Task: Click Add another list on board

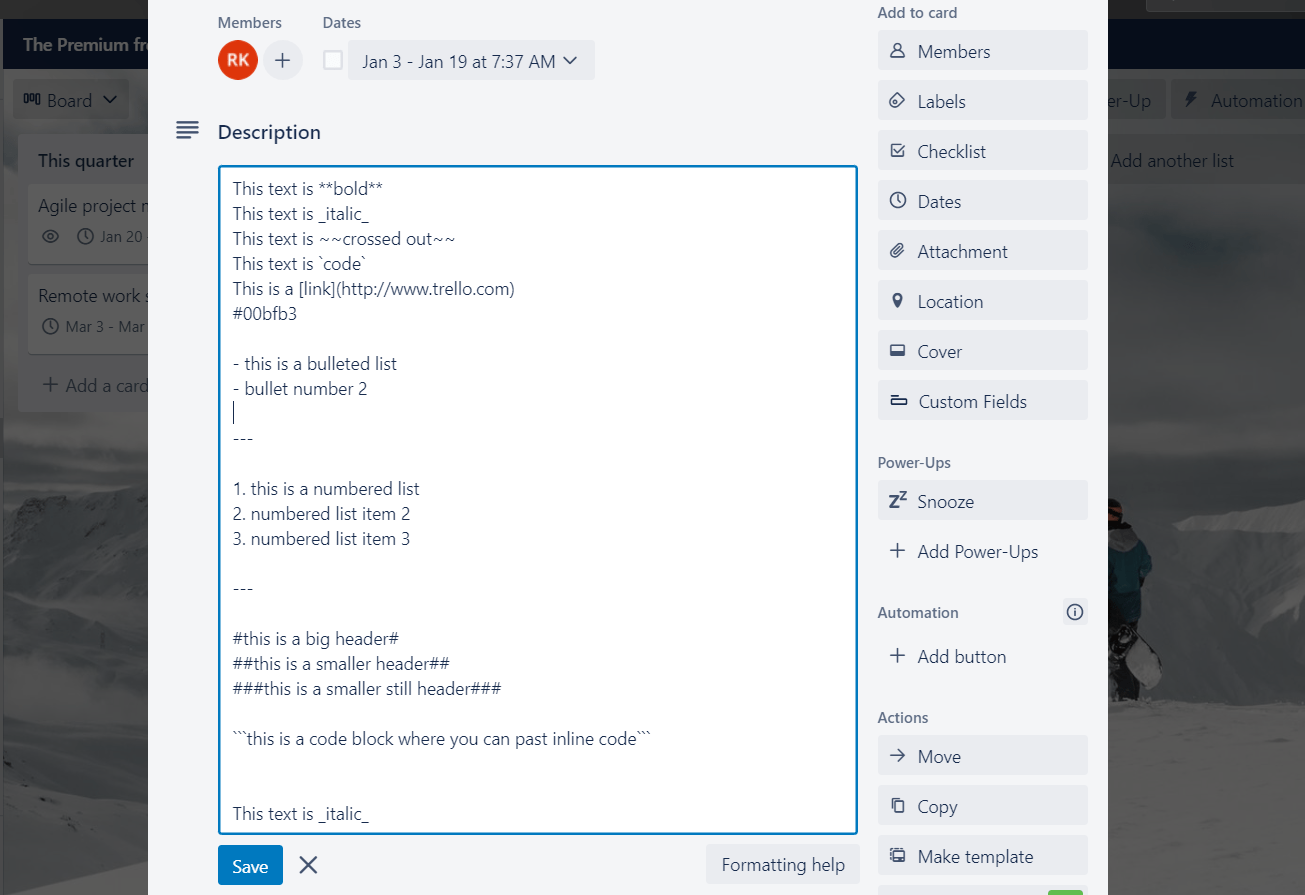Action: click(x=1172, y=160)
